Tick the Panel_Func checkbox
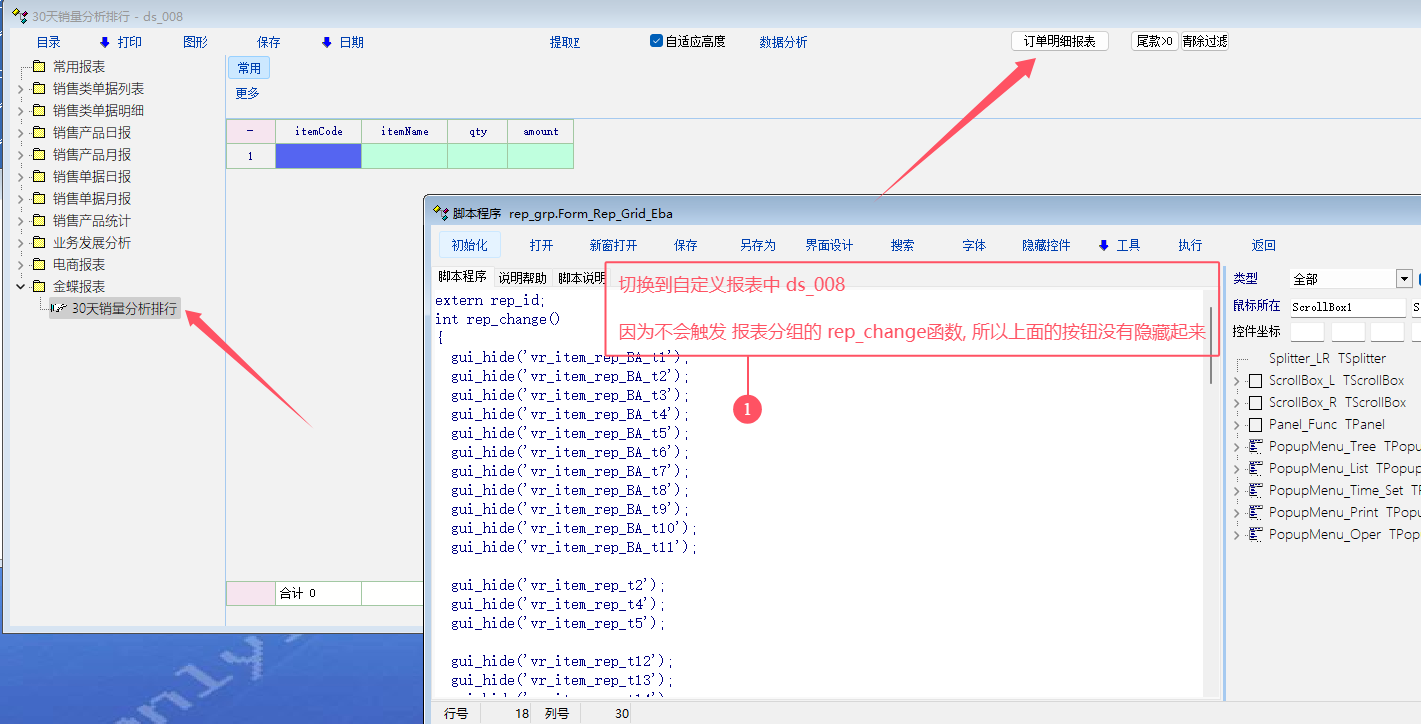The width and height of the screenshot is (1421, 724). click(1255, 425)
